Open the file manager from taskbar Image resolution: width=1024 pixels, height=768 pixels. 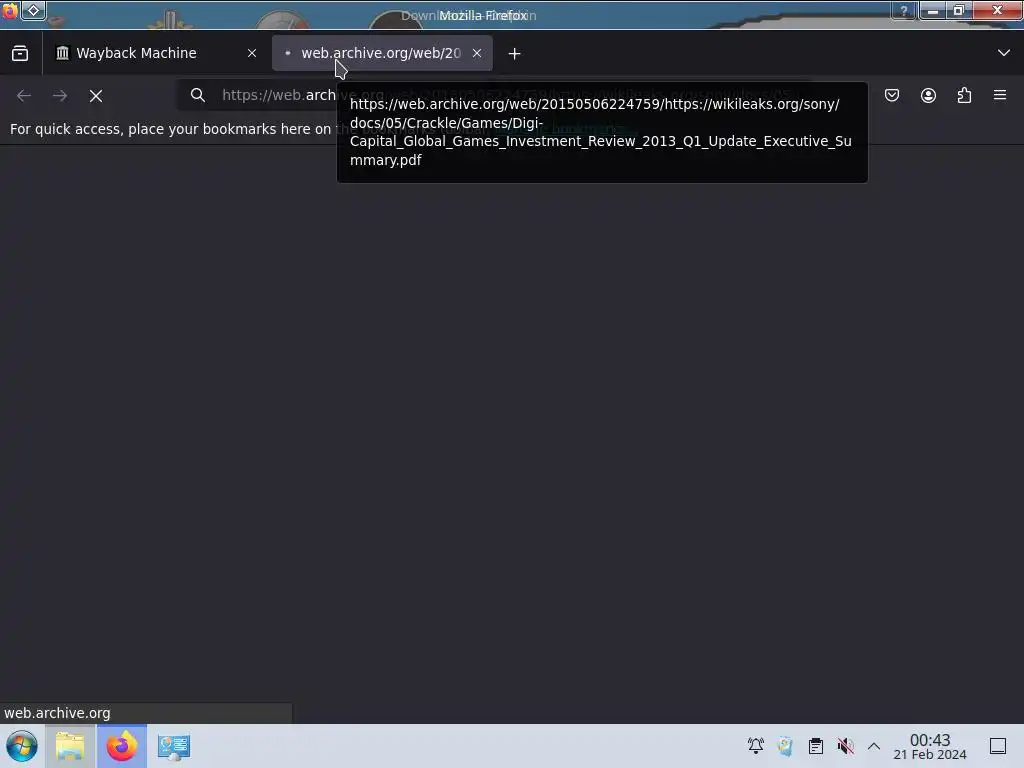(x=70, y=746)
